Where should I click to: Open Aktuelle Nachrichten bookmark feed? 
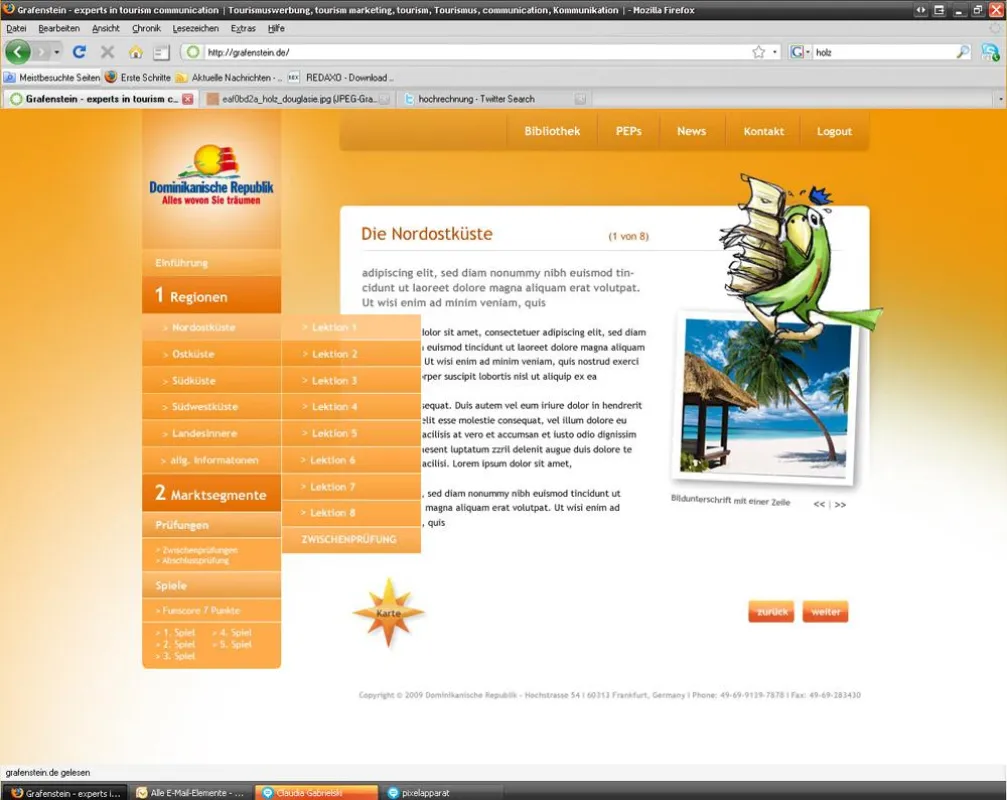tap(229, 78)
